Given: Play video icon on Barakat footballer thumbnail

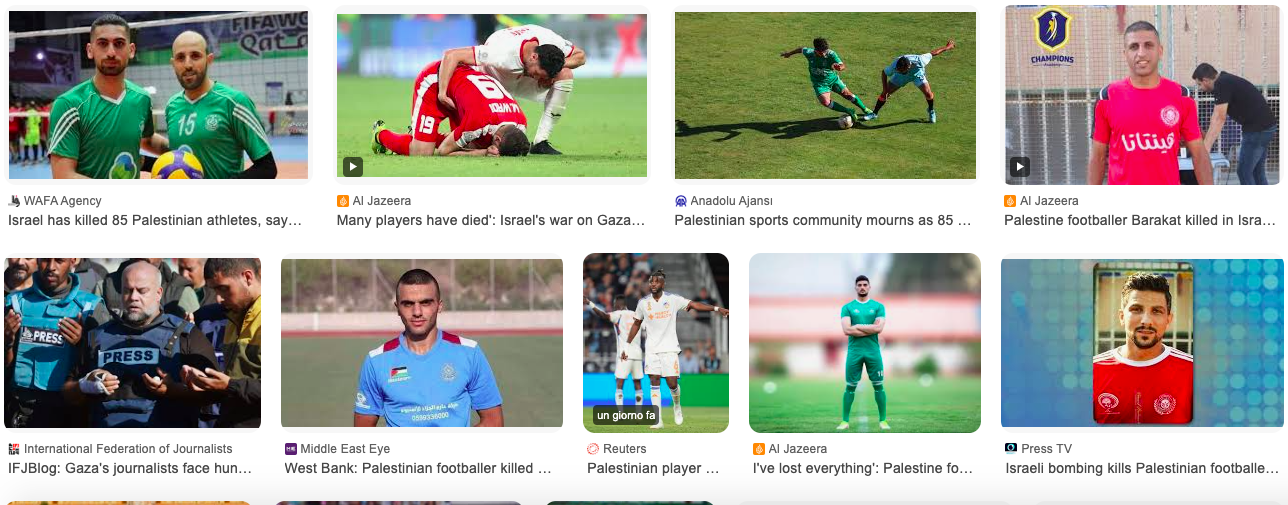Looking at the screenshot, I should (1019, 166).
